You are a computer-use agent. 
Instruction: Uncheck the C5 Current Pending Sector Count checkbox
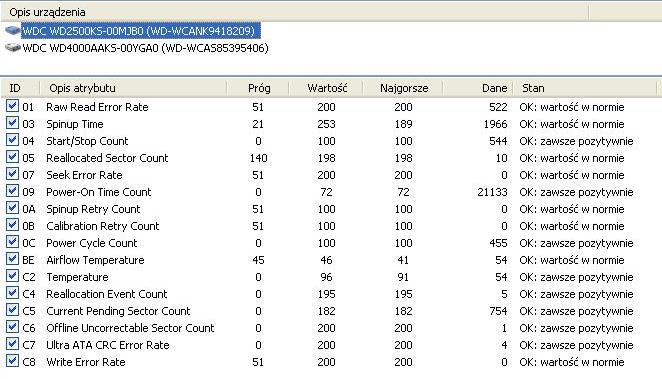coord(12,310)
